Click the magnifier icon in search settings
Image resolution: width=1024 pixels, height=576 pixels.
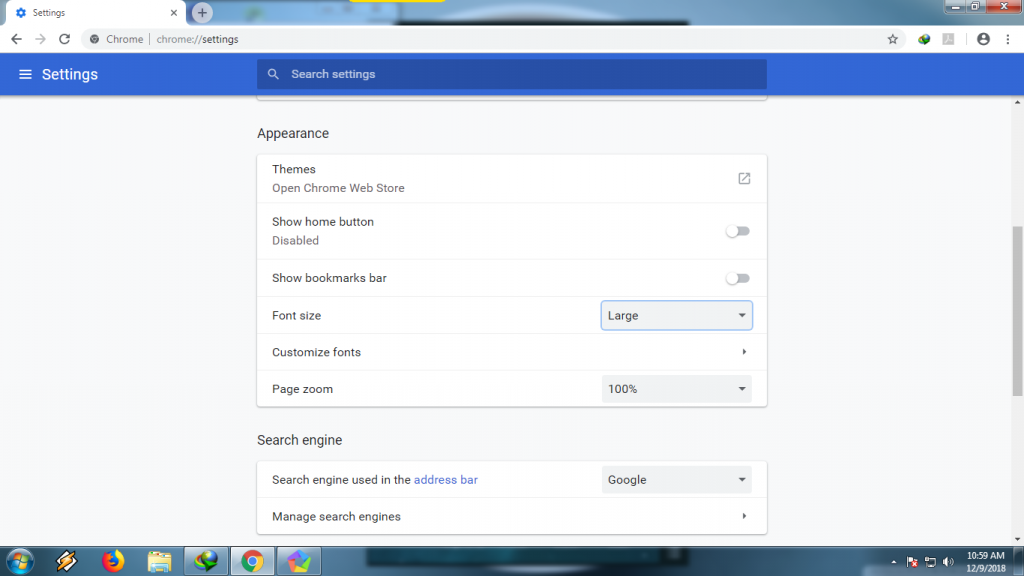point(273,74)
